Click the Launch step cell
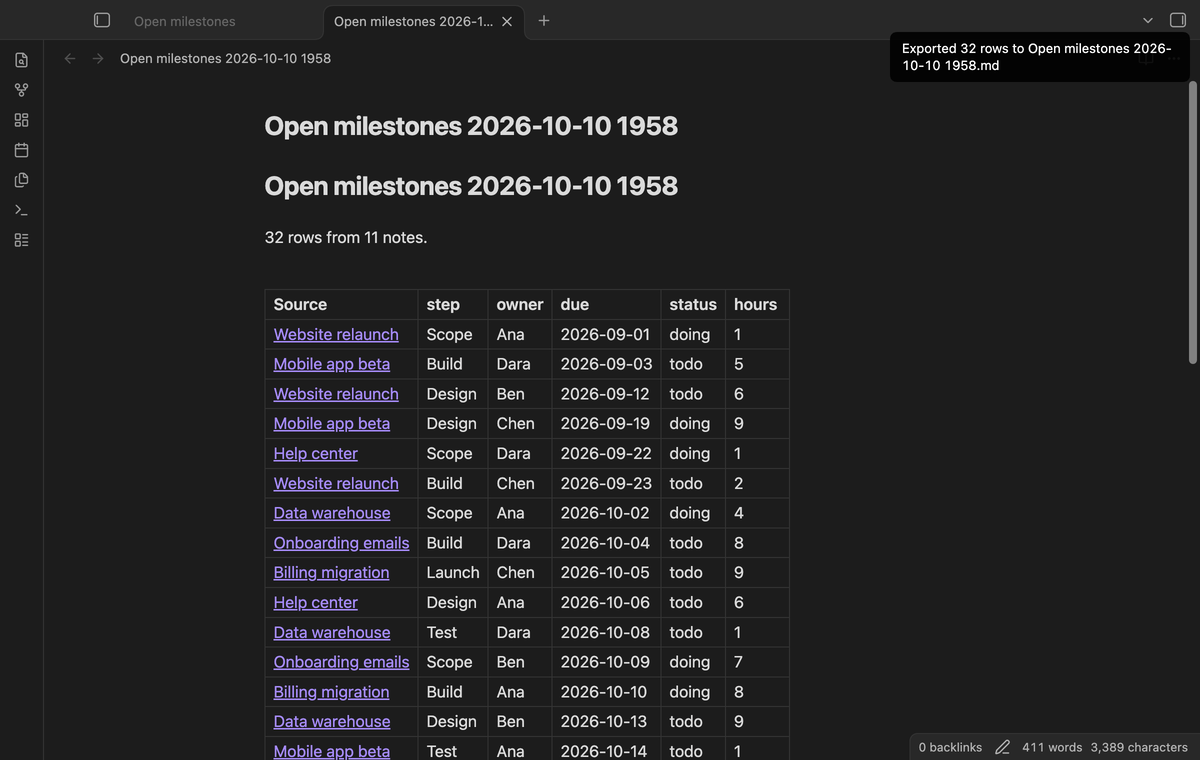 [453, 573]
